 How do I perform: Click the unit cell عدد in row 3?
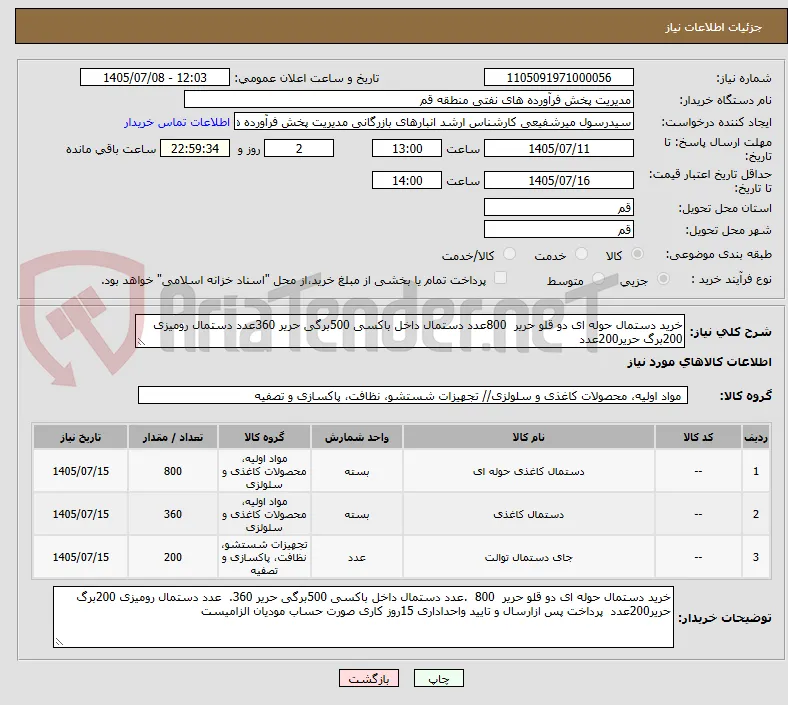click(357, 557)
